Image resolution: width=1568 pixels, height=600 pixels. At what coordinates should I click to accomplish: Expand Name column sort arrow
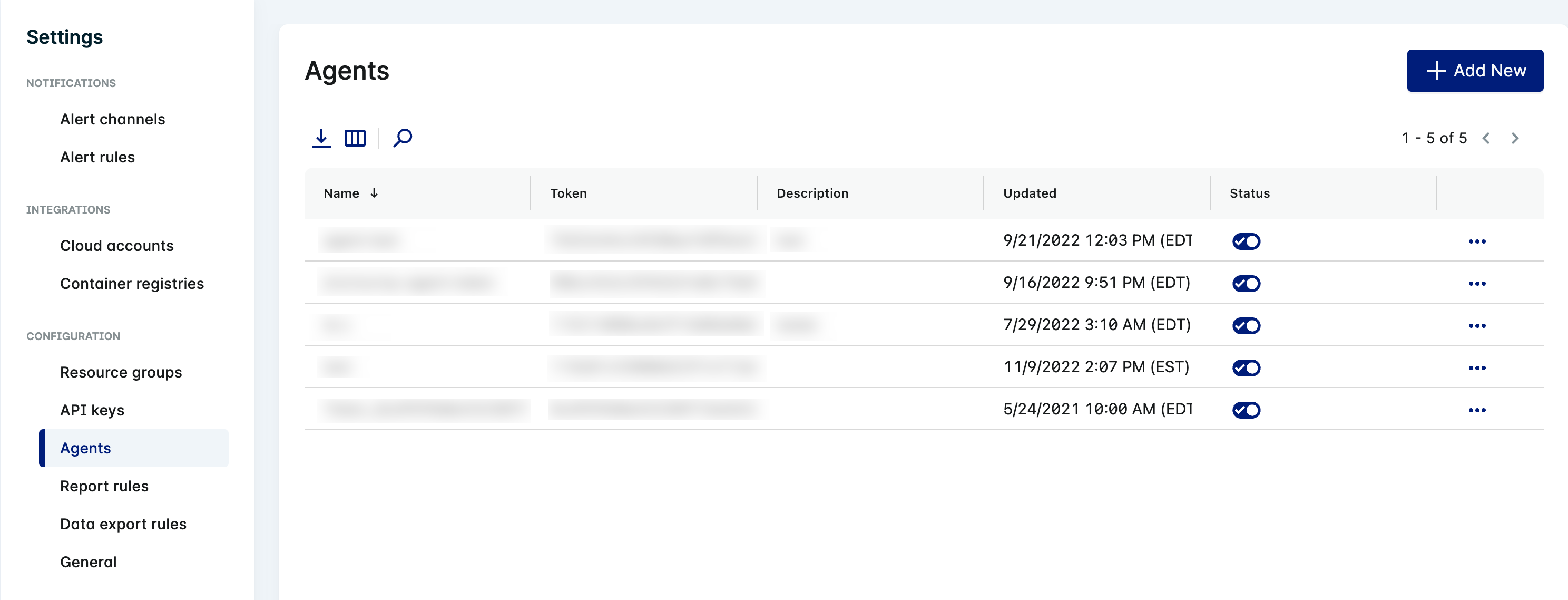[x=374, y=193]
